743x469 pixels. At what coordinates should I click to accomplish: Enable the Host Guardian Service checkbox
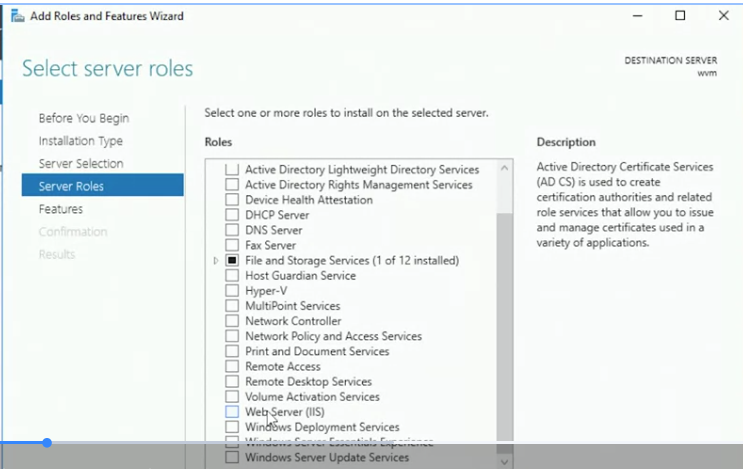tap(232, 275)
